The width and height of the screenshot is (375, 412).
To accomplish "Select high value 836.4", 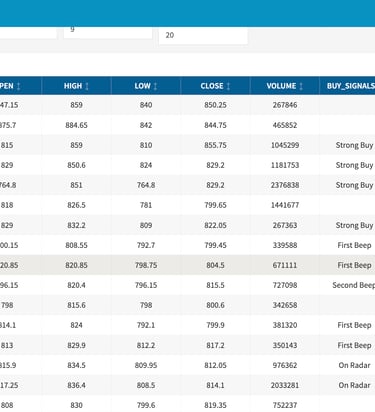I will (x=76, y=385).
